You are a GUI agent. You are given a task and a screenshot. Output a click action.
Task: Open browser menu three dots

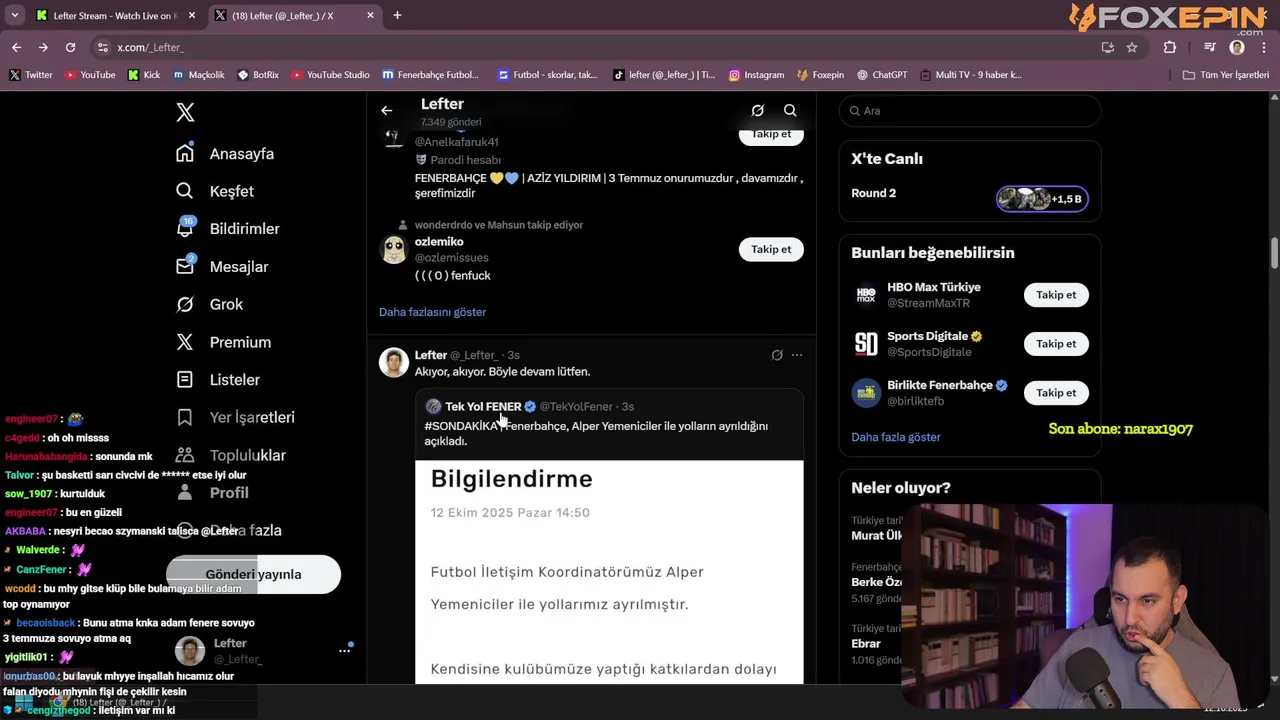1263,47
